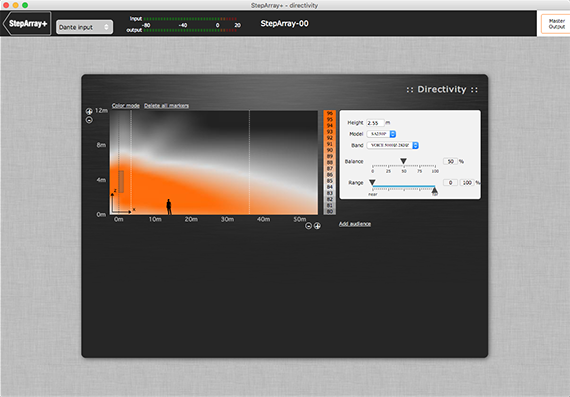Image resolution: width=570 pixels, height=397 pixels.
Task: Click the Balance percent value field
Action: click(x=450, y=161)
